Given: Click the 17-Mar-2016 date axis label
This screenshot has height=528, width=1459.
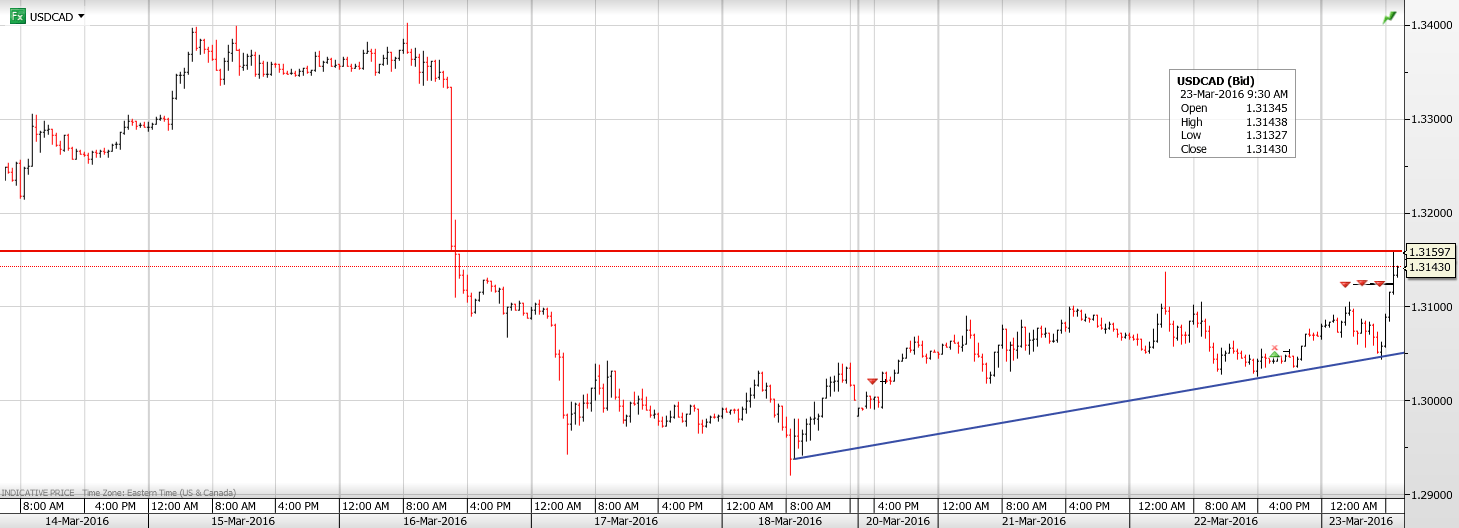Looking at the screenshot, I should pyautogui.click(x=625, y=521).
